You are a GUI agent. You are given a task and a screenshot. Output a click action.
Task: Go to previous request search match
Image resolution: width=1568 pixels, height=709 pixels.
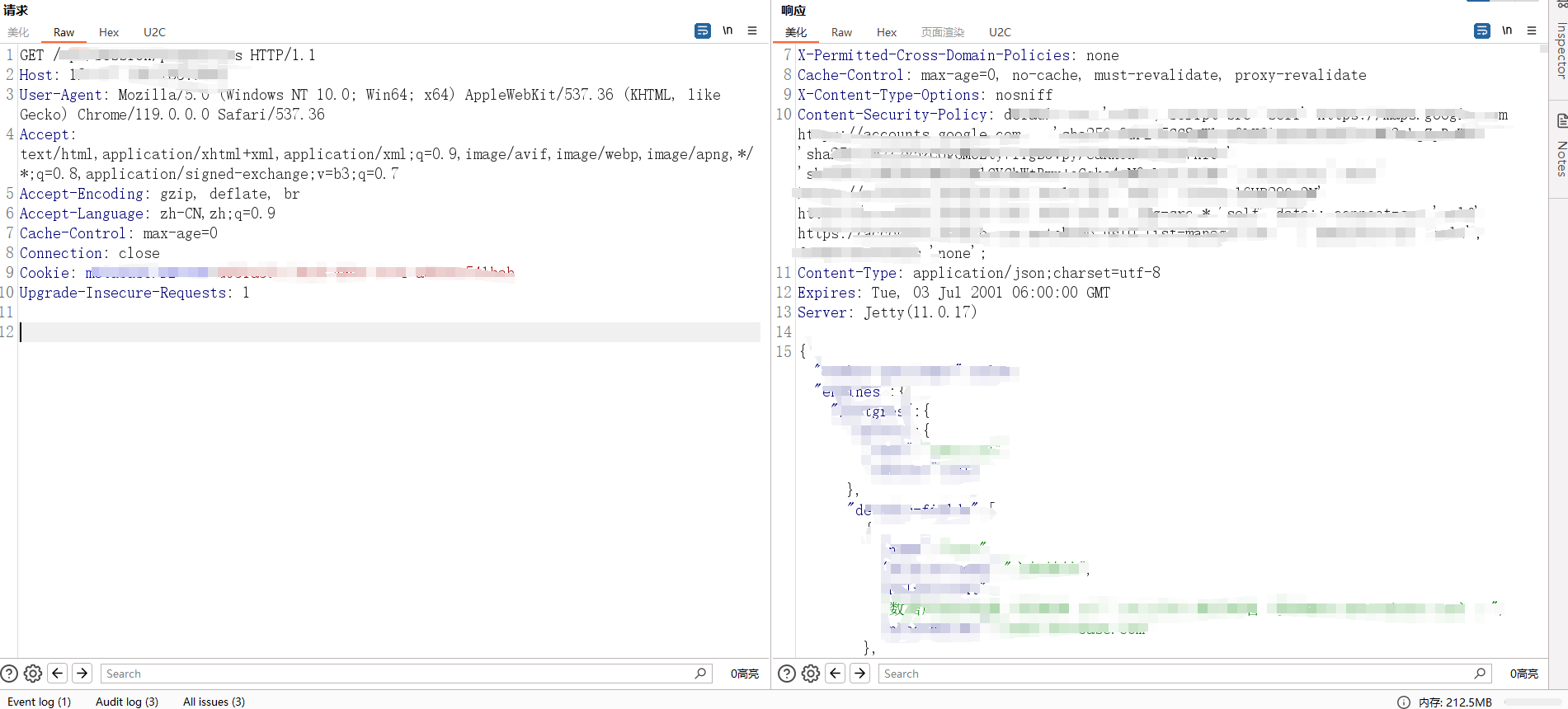pyautogui.click(x=58, y=674)
